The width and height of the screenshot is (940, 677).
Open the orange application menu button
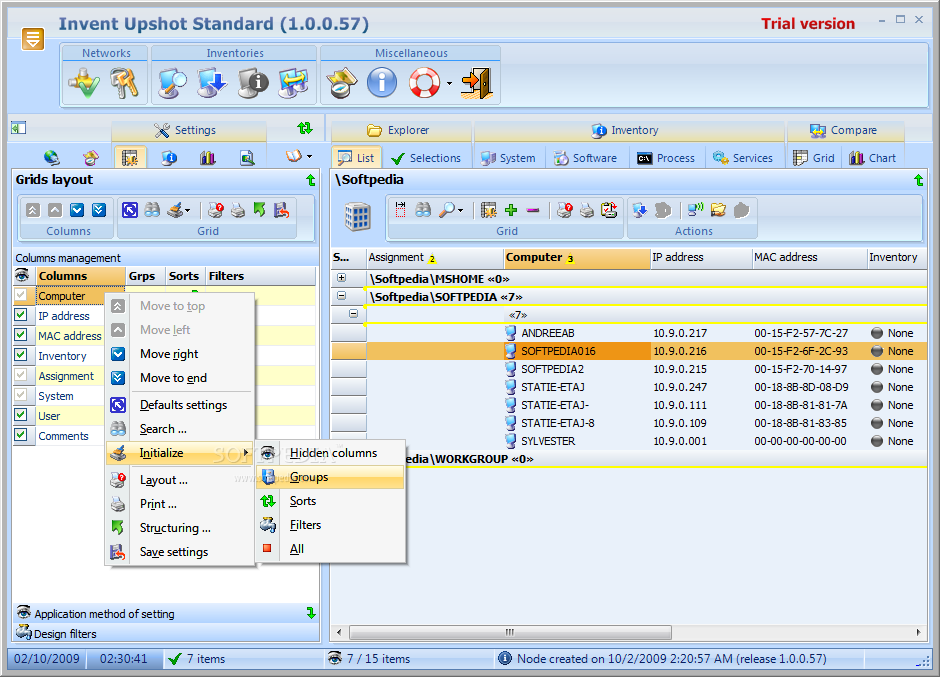(32, 39)
